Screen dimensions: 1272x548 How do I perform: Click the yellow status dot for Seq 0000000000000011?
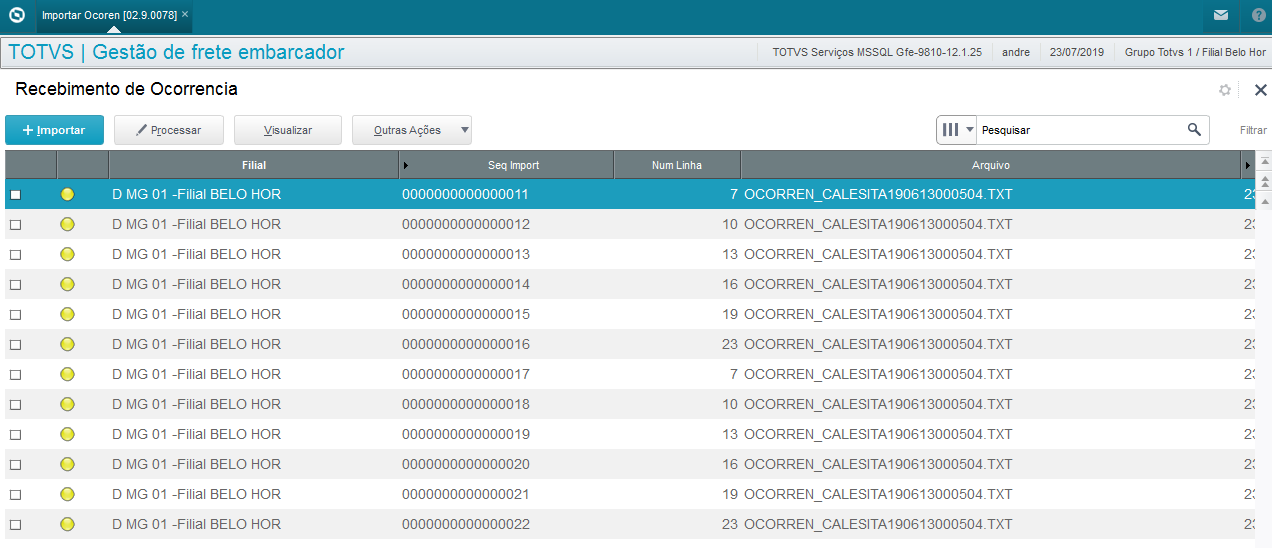67,194
